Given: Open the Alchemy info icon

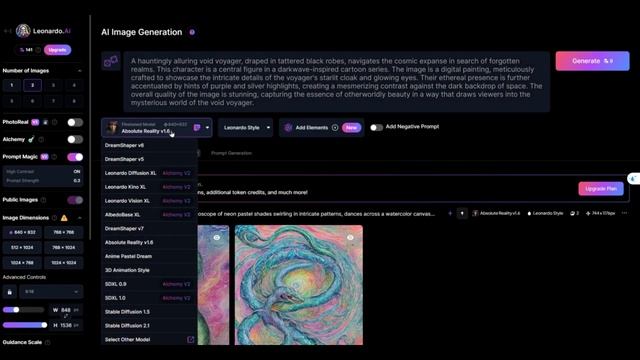Looking at the screenshot, I should tap(41, 140).
